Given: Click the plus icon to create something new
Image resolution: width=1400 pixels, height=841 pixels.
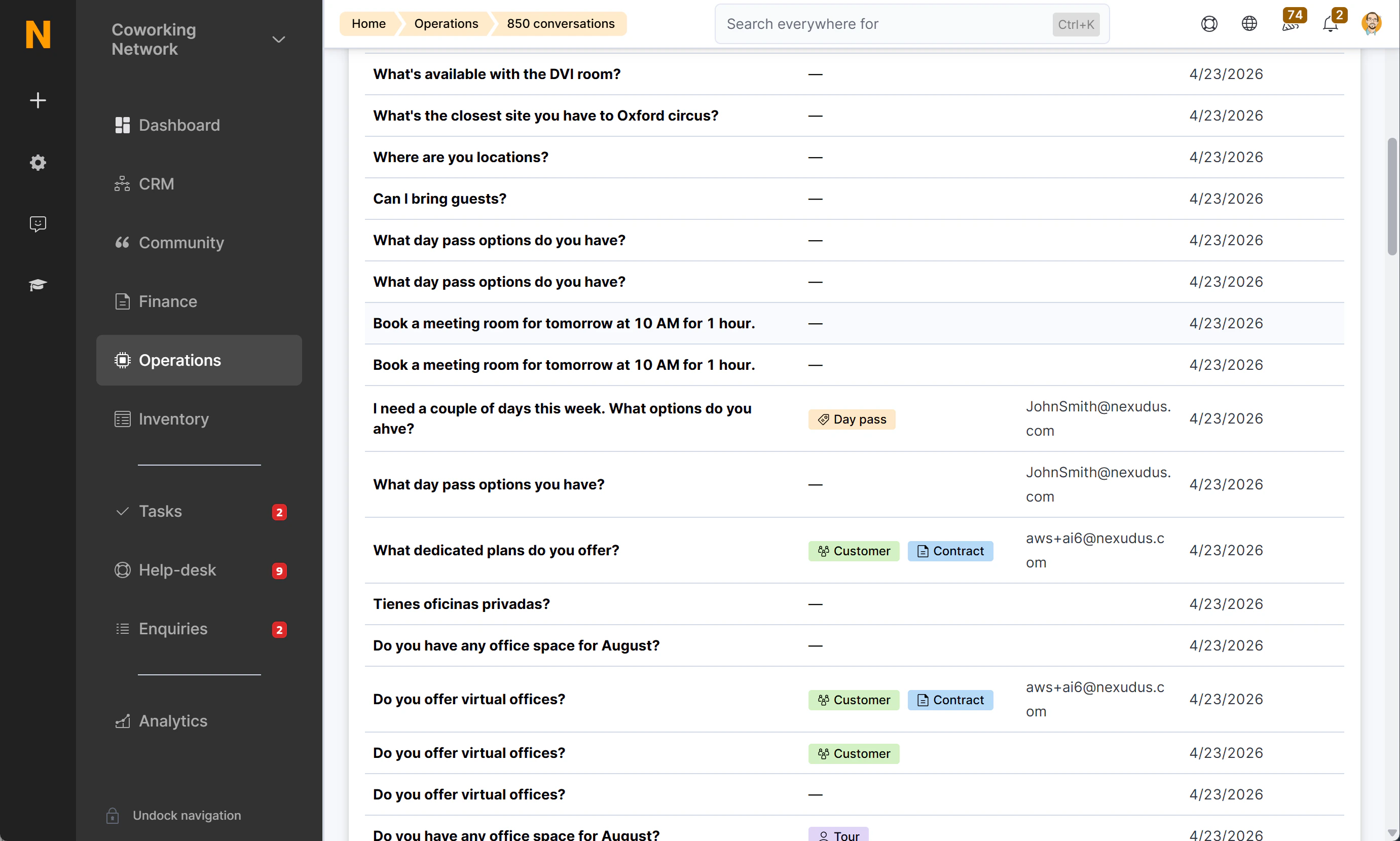Looking at the screenshot, I should (38, 100).
